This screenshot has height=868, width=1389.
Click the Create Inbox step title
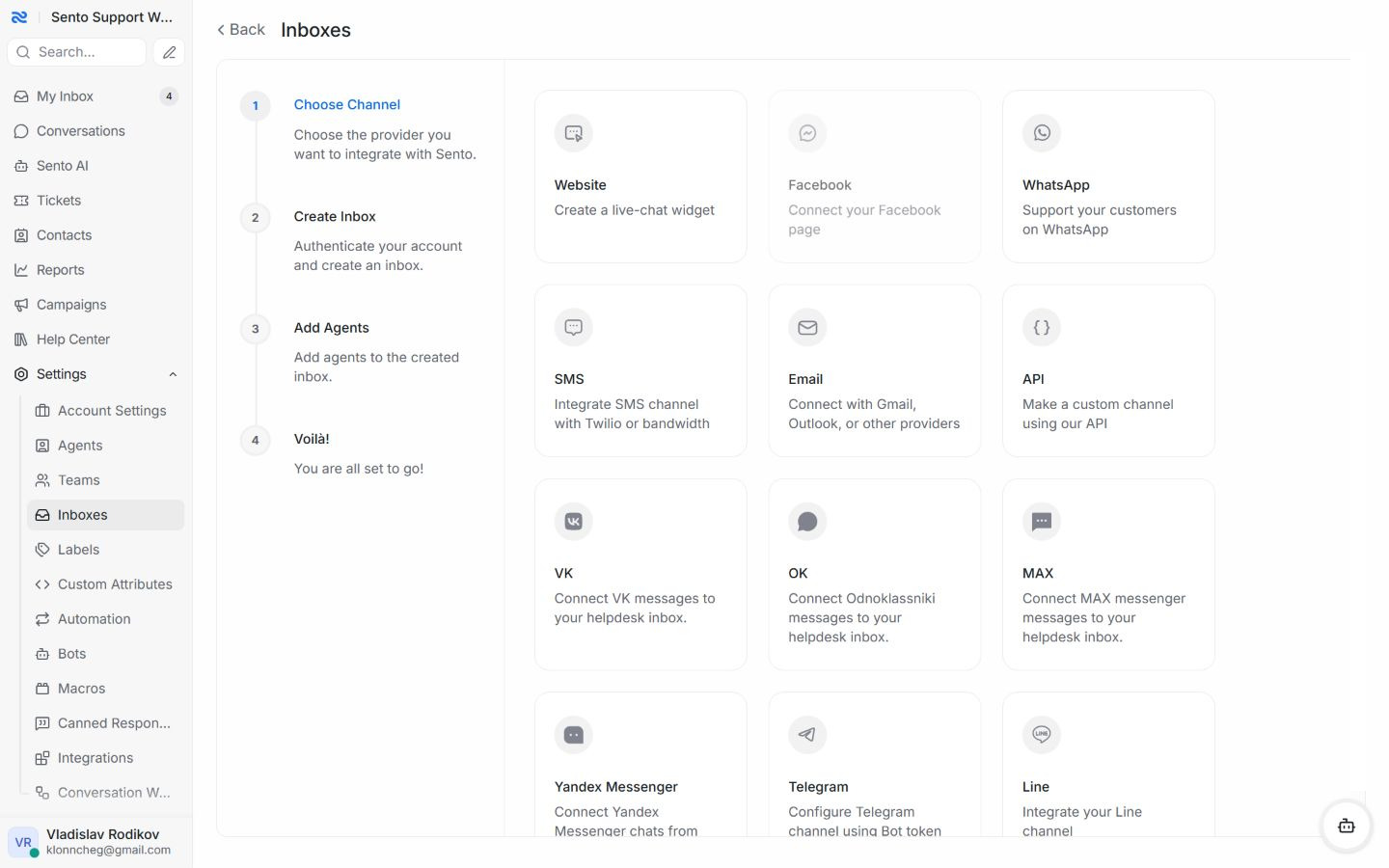tap(335, 216)
